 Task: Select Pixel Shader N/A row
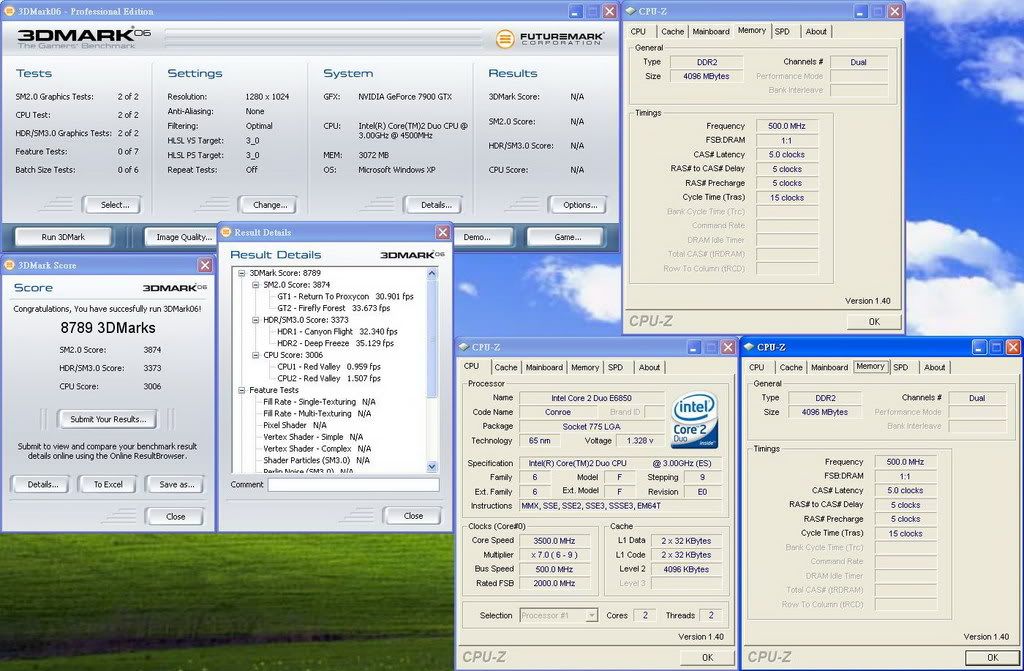coord(295,425)
